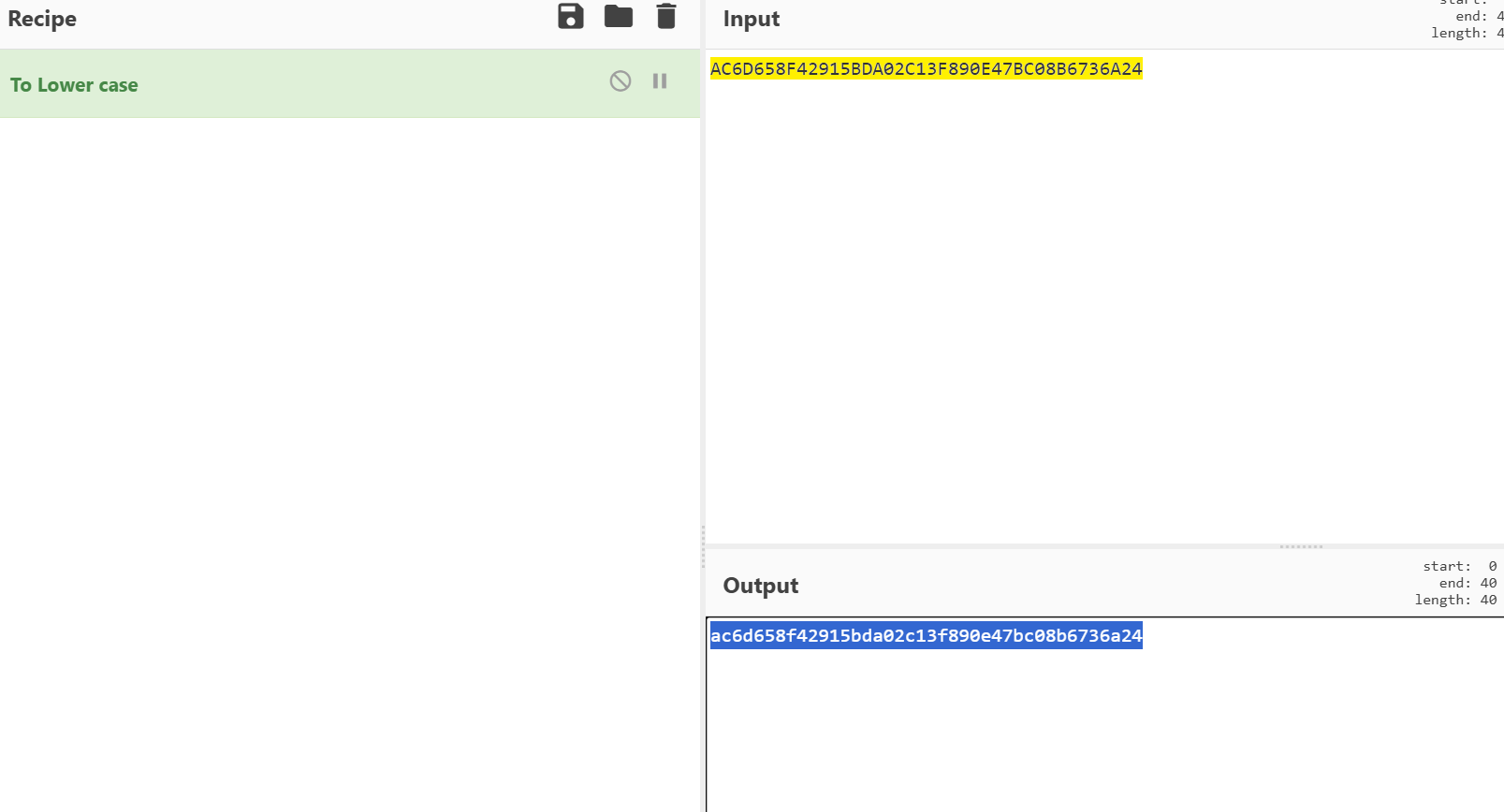
Task: Click the Output length value 40
Action: point(1488,600)
